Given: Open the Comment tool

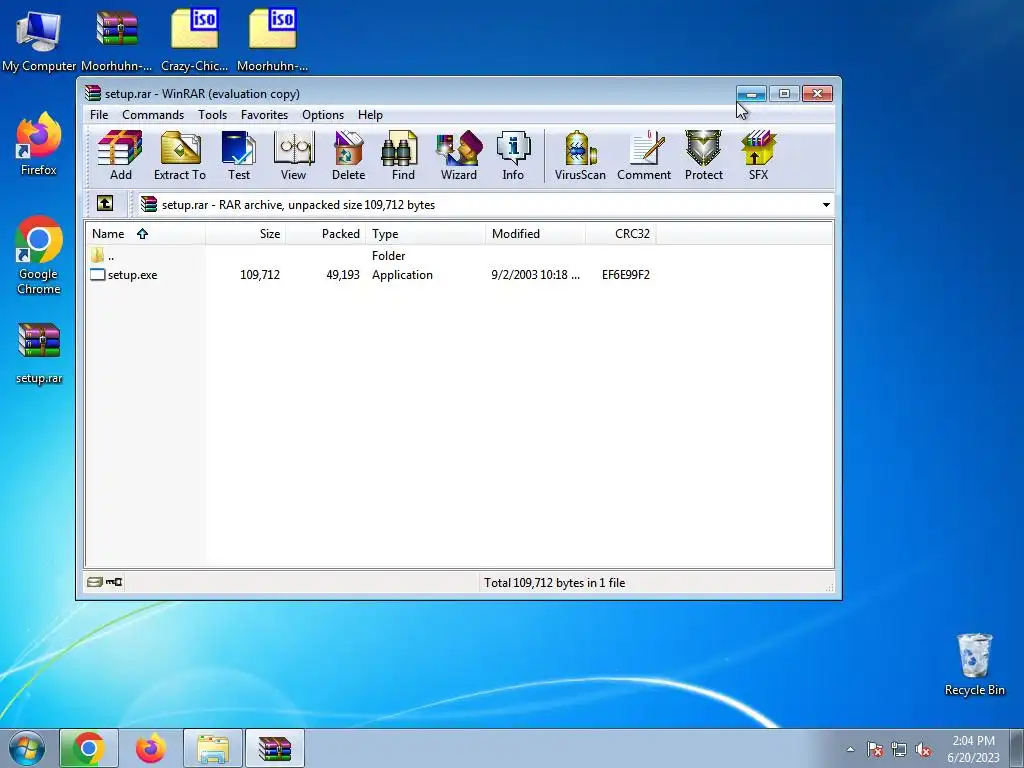Looking at the screenshot, I should point(644,155).
